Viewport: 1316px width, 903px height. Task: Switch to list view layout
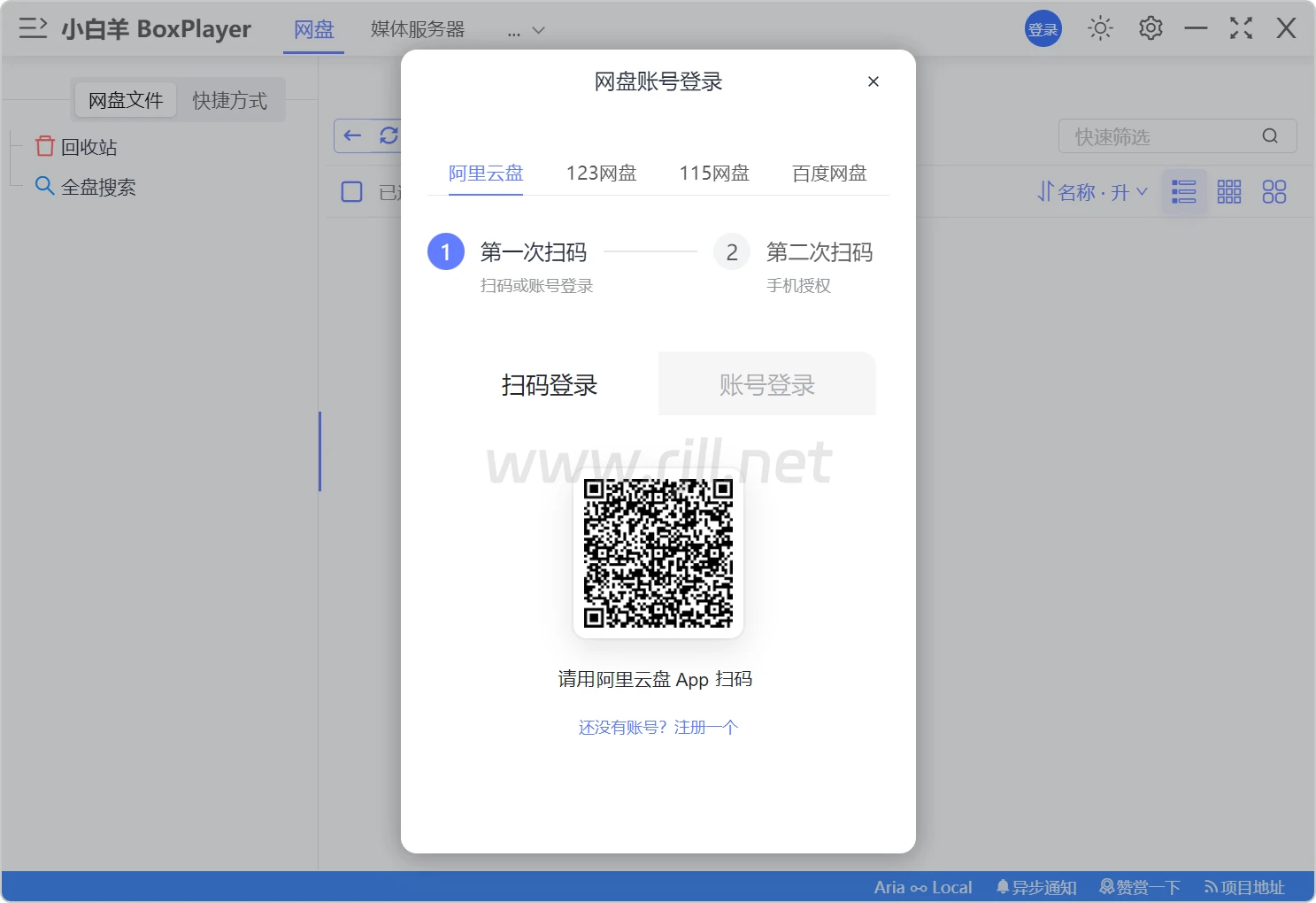(x=1183, y=192)
